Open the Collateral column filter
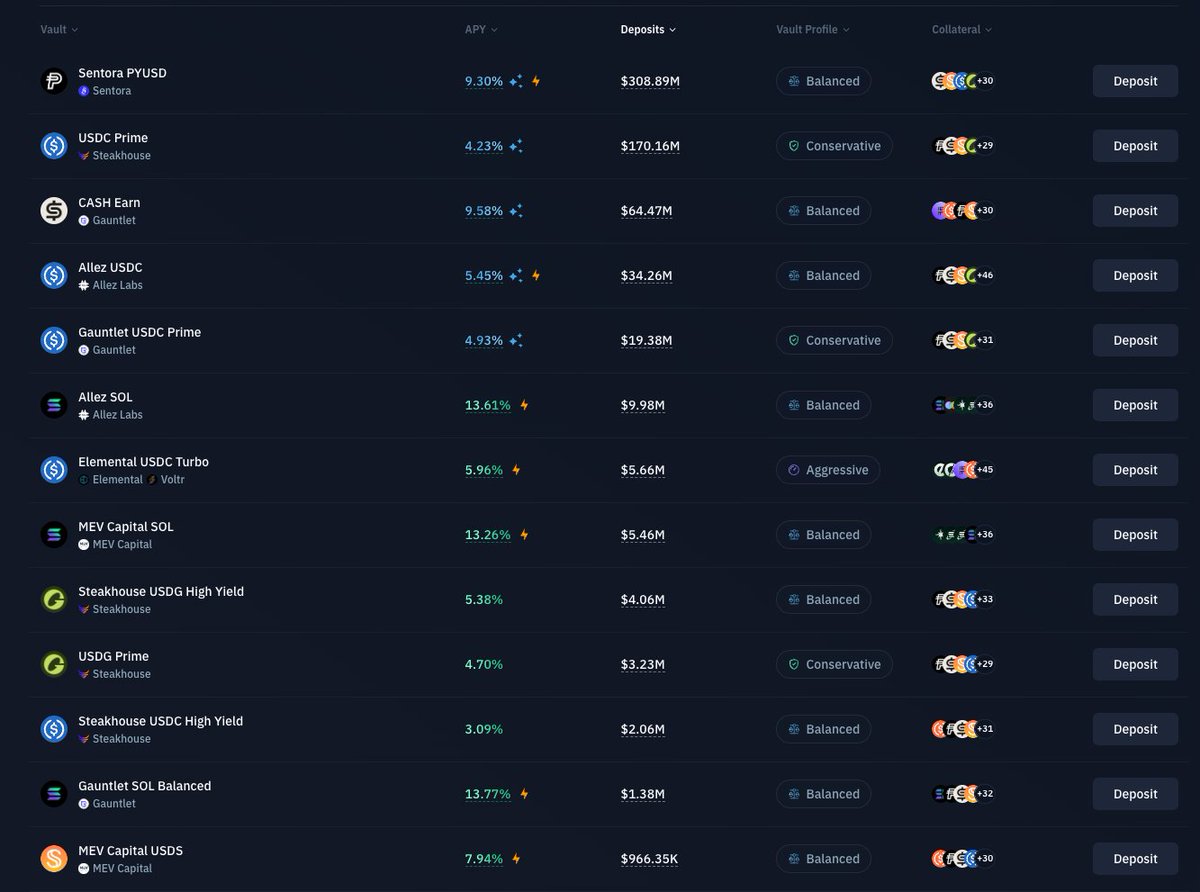This screenshot has height=892, width=1200. pyautogui.click(x=962, y=30)
